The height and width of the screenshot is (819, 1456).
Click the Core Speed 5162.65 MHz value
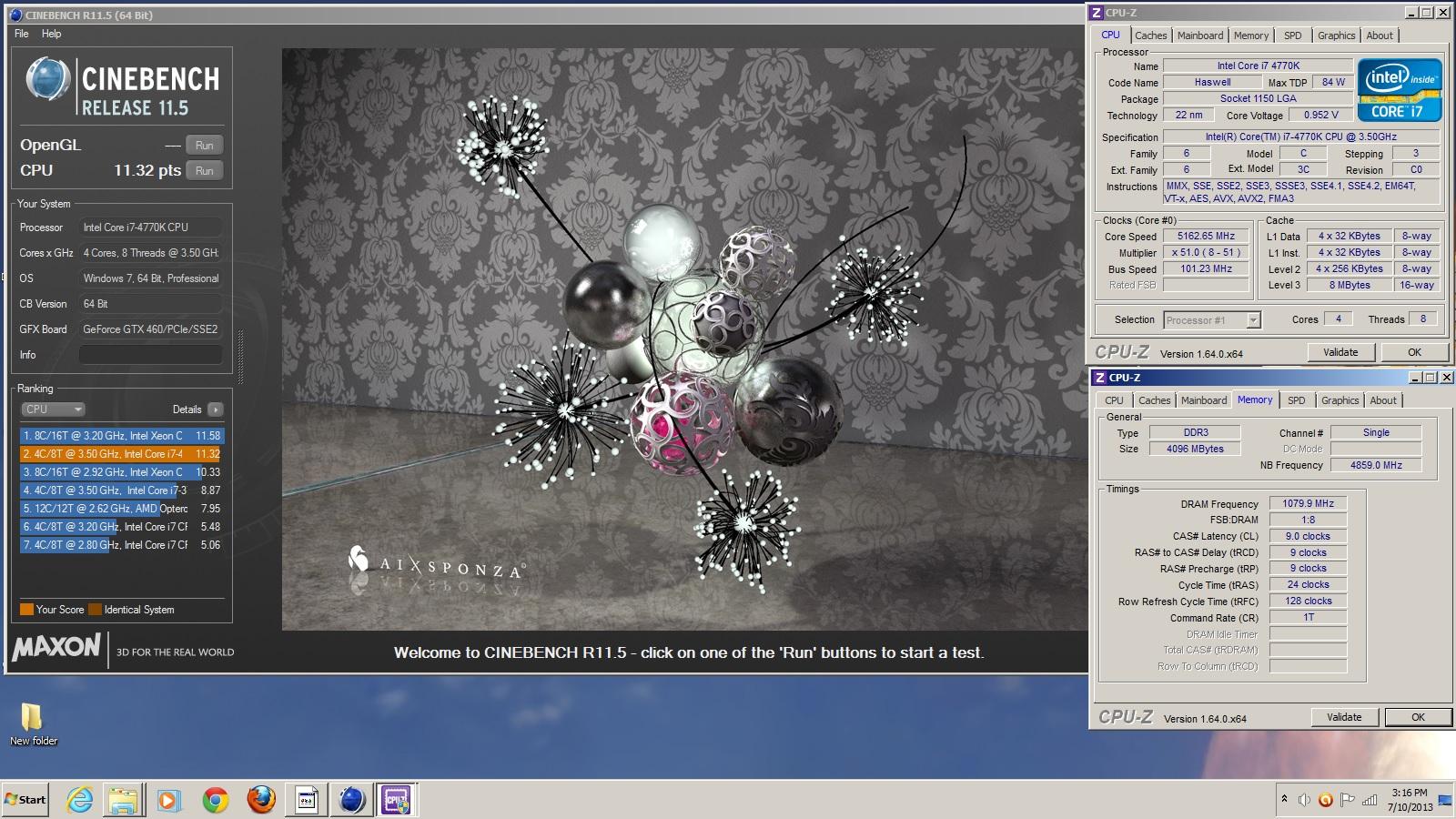click(x=1207, y=236)
